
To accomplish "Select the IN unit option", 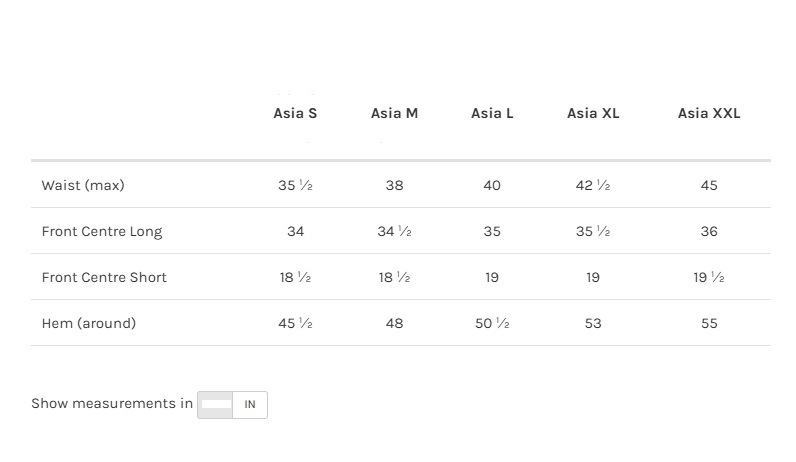I will tap(250, 405).
